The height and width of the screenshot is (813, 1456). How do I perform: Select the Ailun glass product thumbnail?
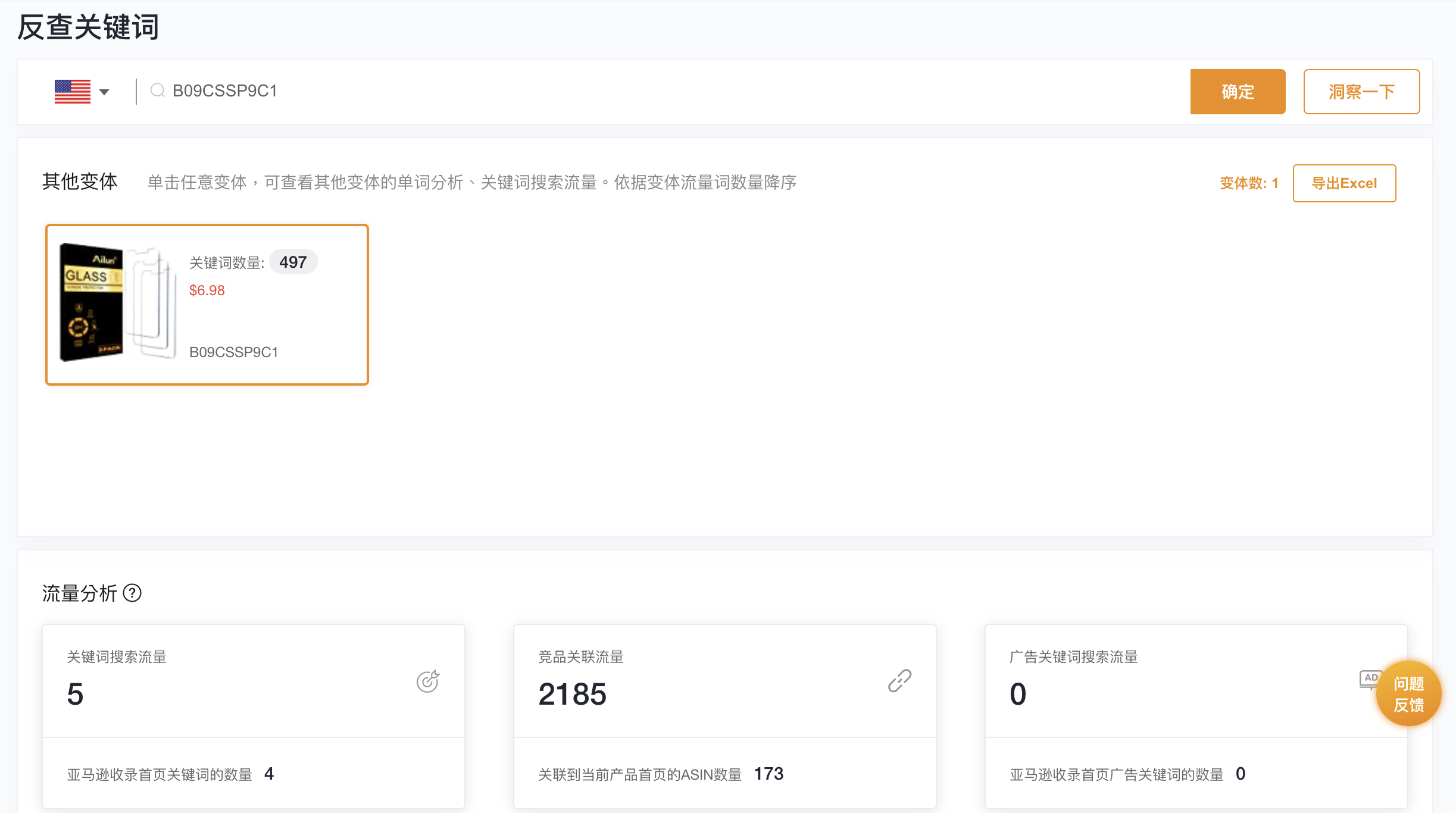point(118,302)
